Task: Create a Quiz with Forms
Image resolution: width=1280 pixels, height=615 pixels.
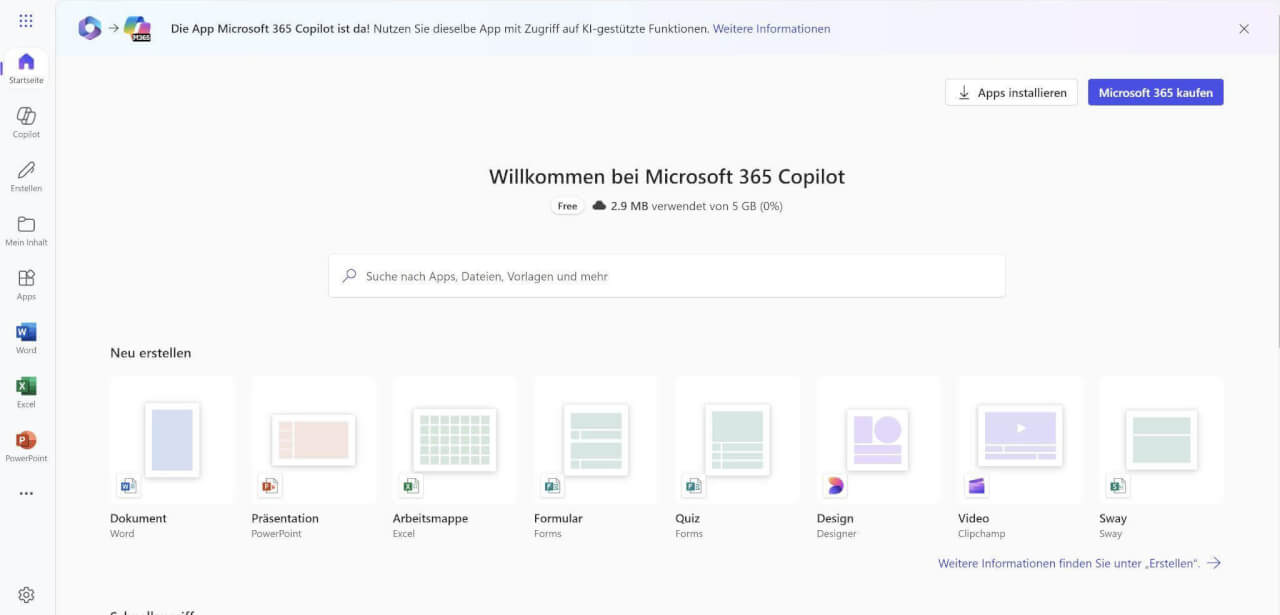Action: [736, 440]
